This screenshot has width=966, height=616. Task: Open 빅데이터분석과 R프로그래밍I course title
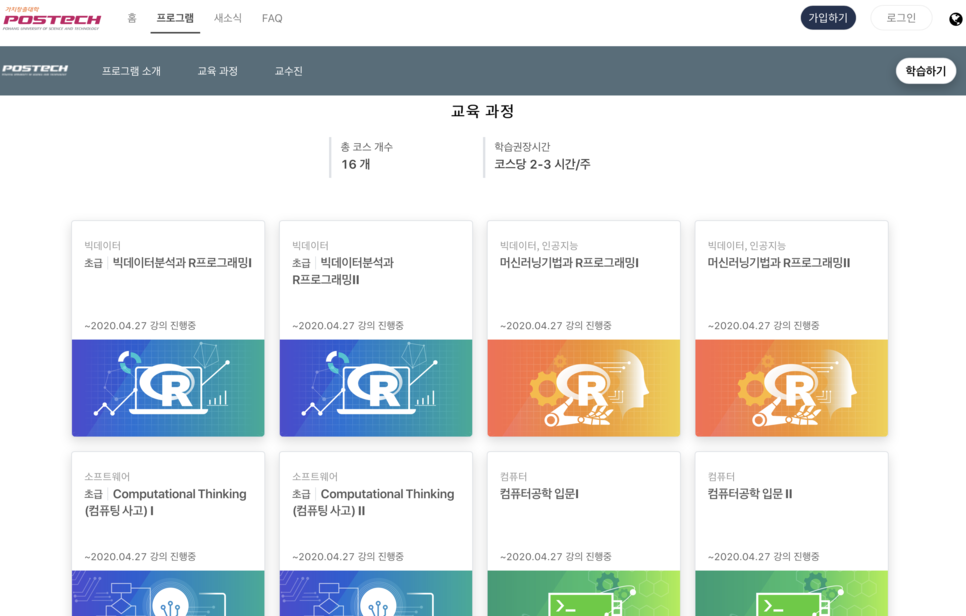pyautogui.click(x=182, y=262)
